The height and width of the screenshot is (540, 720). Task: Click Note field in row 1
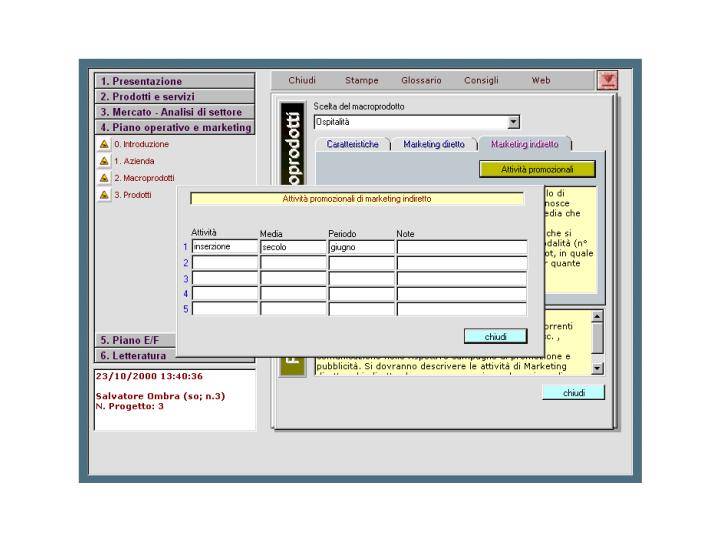tap(462, 247)
